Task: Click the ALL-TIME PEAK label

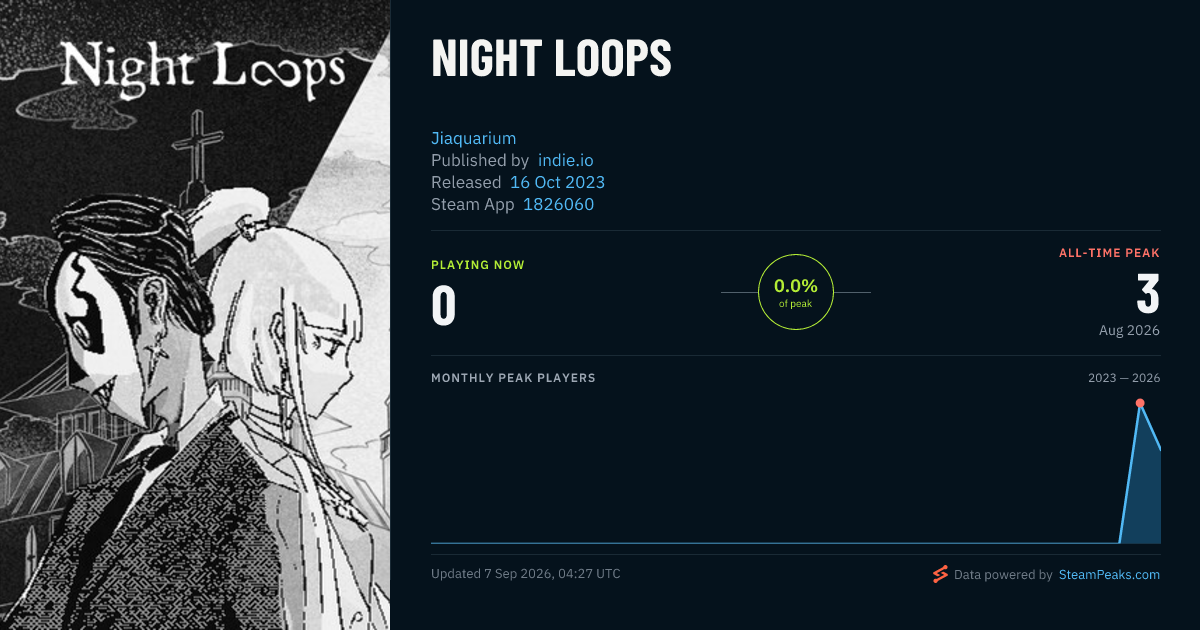Action: [x=1109, y=253]
